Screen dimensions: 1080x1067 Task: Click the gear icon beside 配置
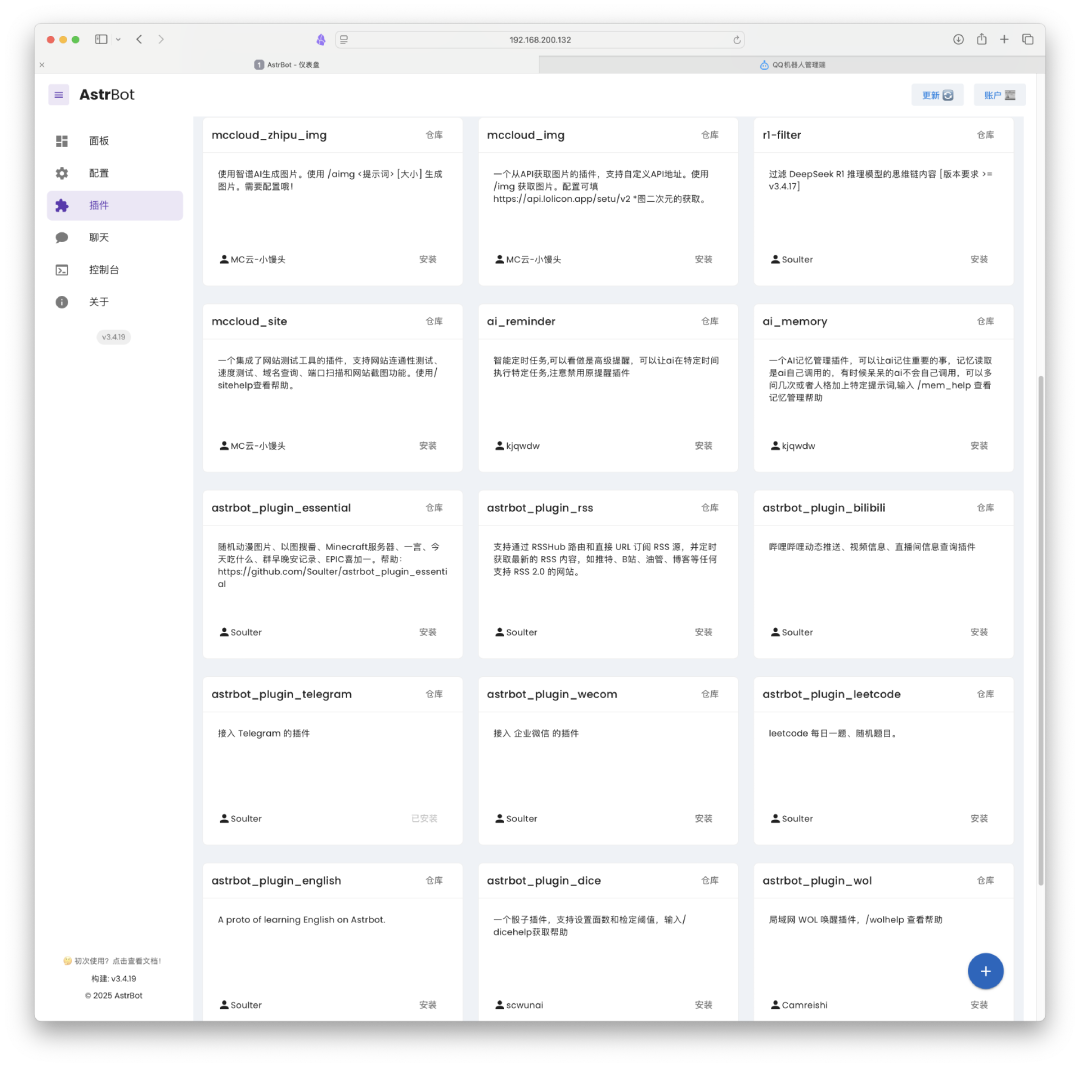click(62, 174)
